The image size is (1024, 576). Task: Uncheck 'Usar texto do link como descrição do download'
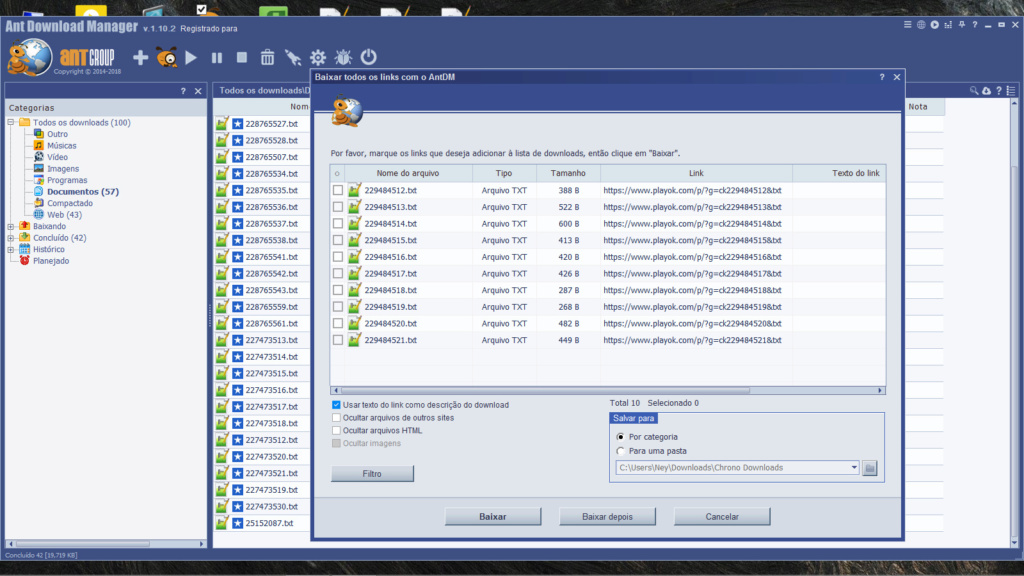coord(336,405)
